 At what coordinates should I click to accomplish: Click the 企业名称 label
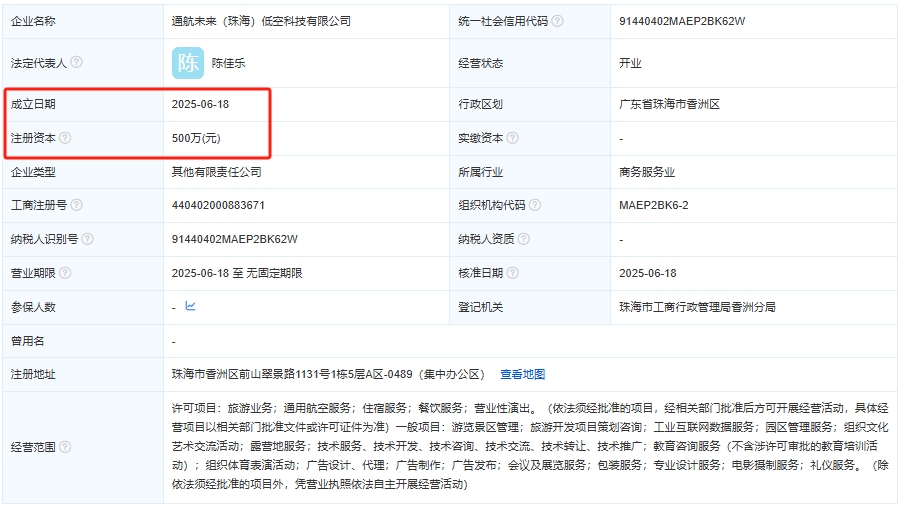click(x=33, y=21)
